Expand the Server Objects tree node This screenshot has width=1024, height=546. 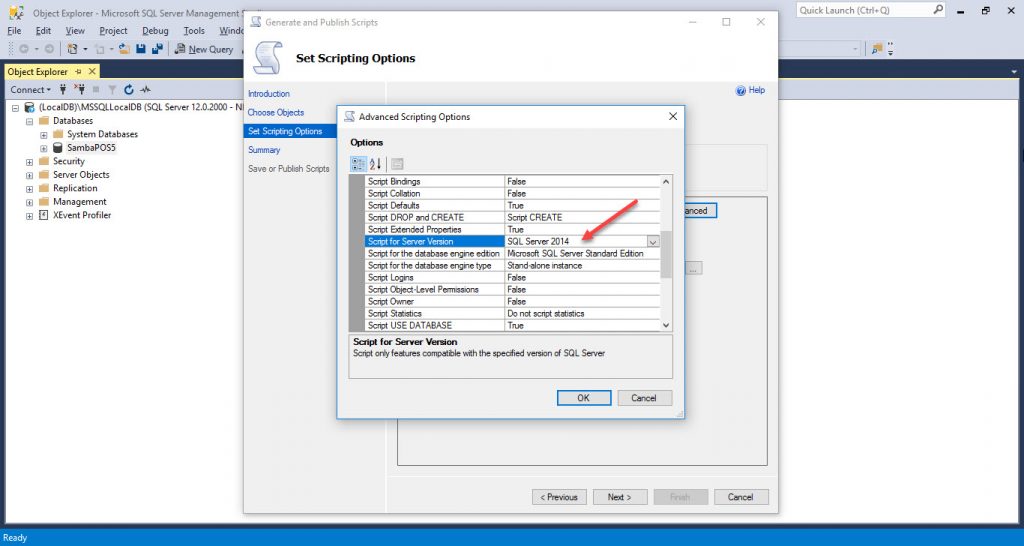[x=29, y=175]
